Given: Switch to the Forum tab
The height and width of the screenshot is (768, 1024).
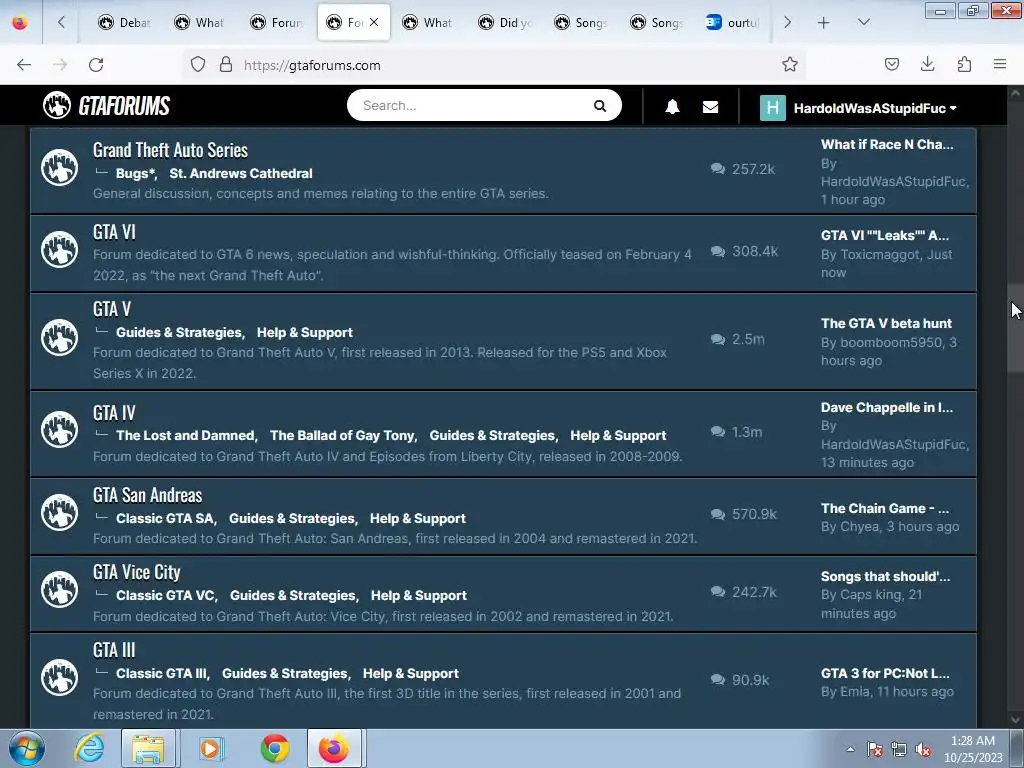Looking at the screenshot, I should click(276, 23).
